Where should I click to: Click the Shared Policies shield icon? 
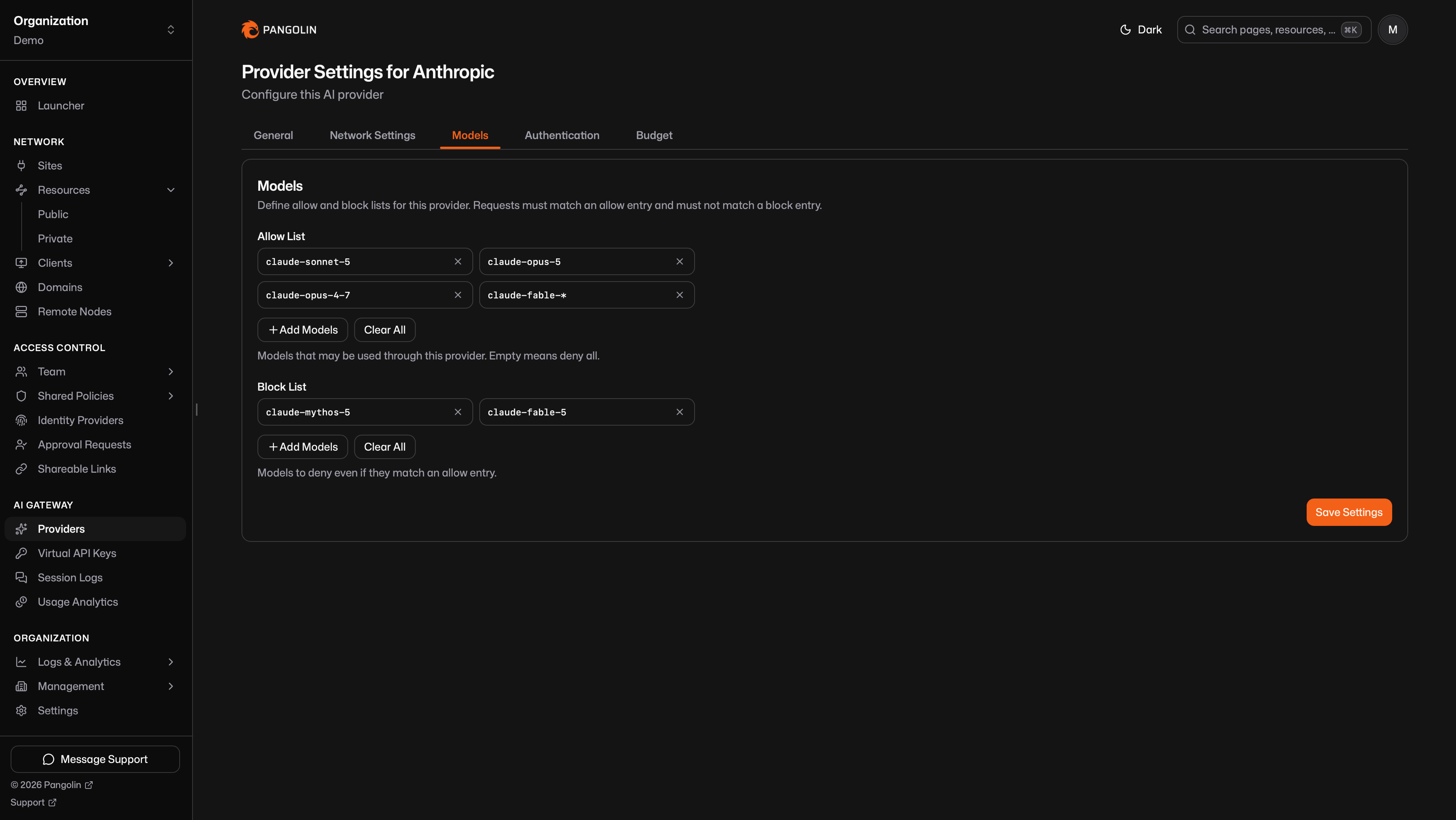click(22, 396)
